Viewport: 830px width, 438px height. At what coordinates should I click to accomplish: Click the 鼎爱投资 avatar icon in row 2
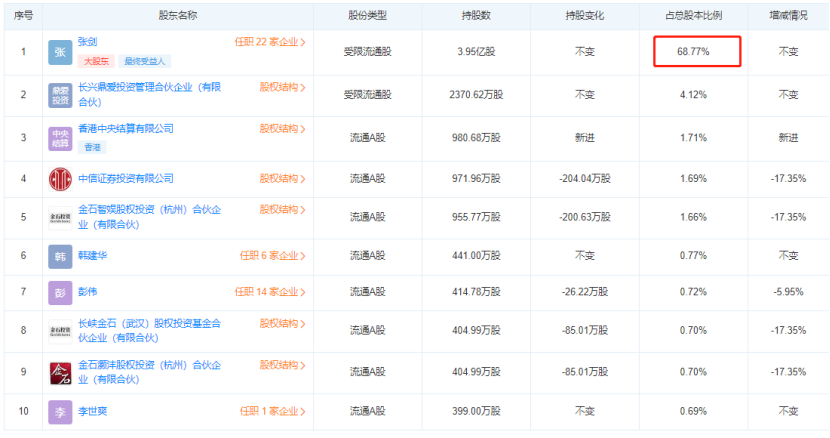[x=60, y=95]
